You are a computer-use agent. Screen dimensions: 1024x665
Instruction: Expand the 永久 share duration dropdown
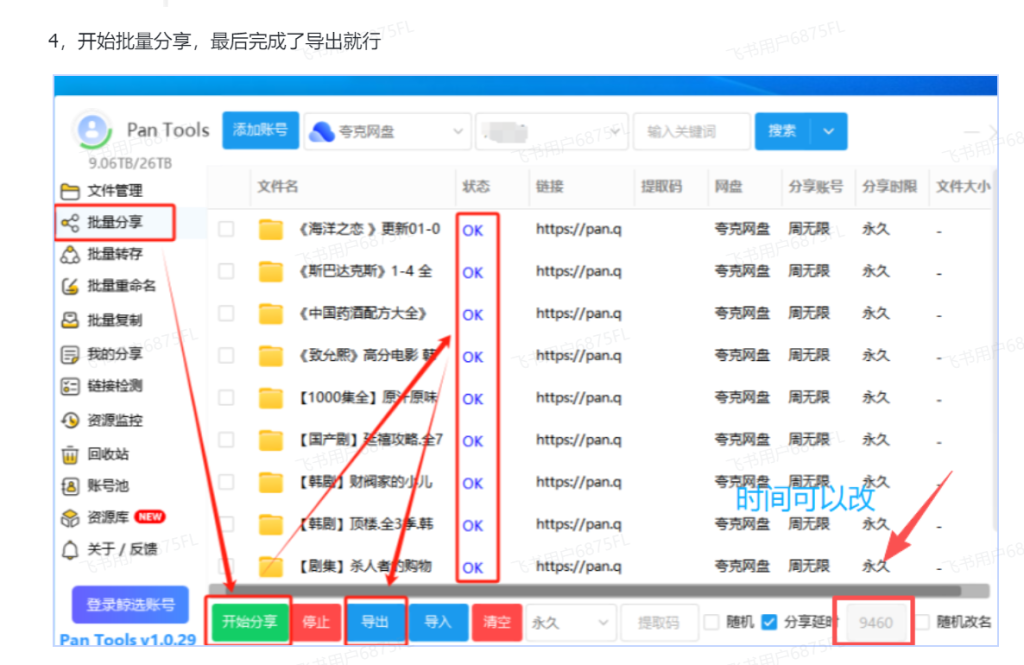[x=570, y=622]
